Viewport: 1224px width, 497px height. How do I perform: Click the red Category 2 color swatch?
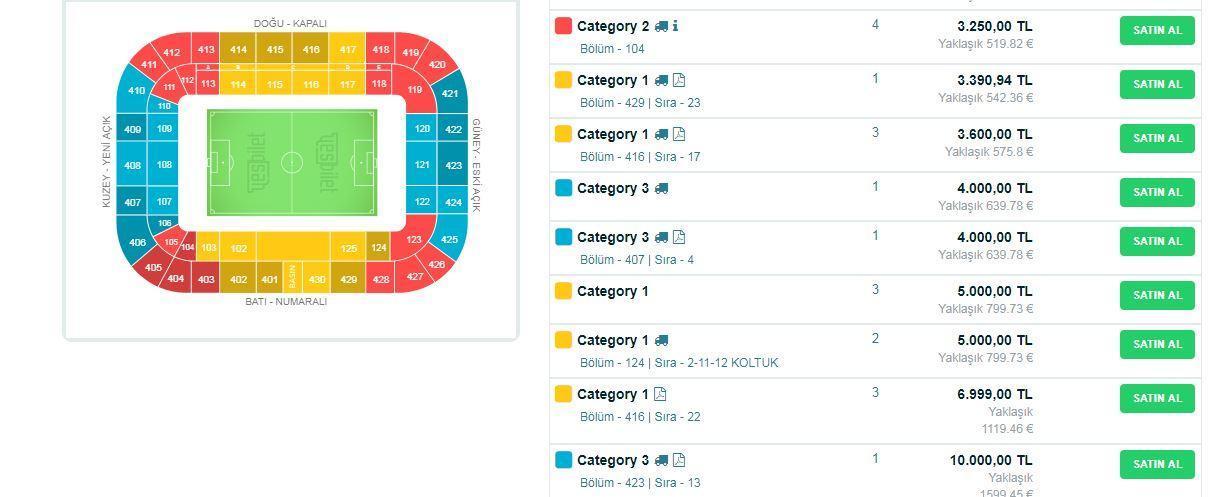pyautogui.click(x=563, y=26)
